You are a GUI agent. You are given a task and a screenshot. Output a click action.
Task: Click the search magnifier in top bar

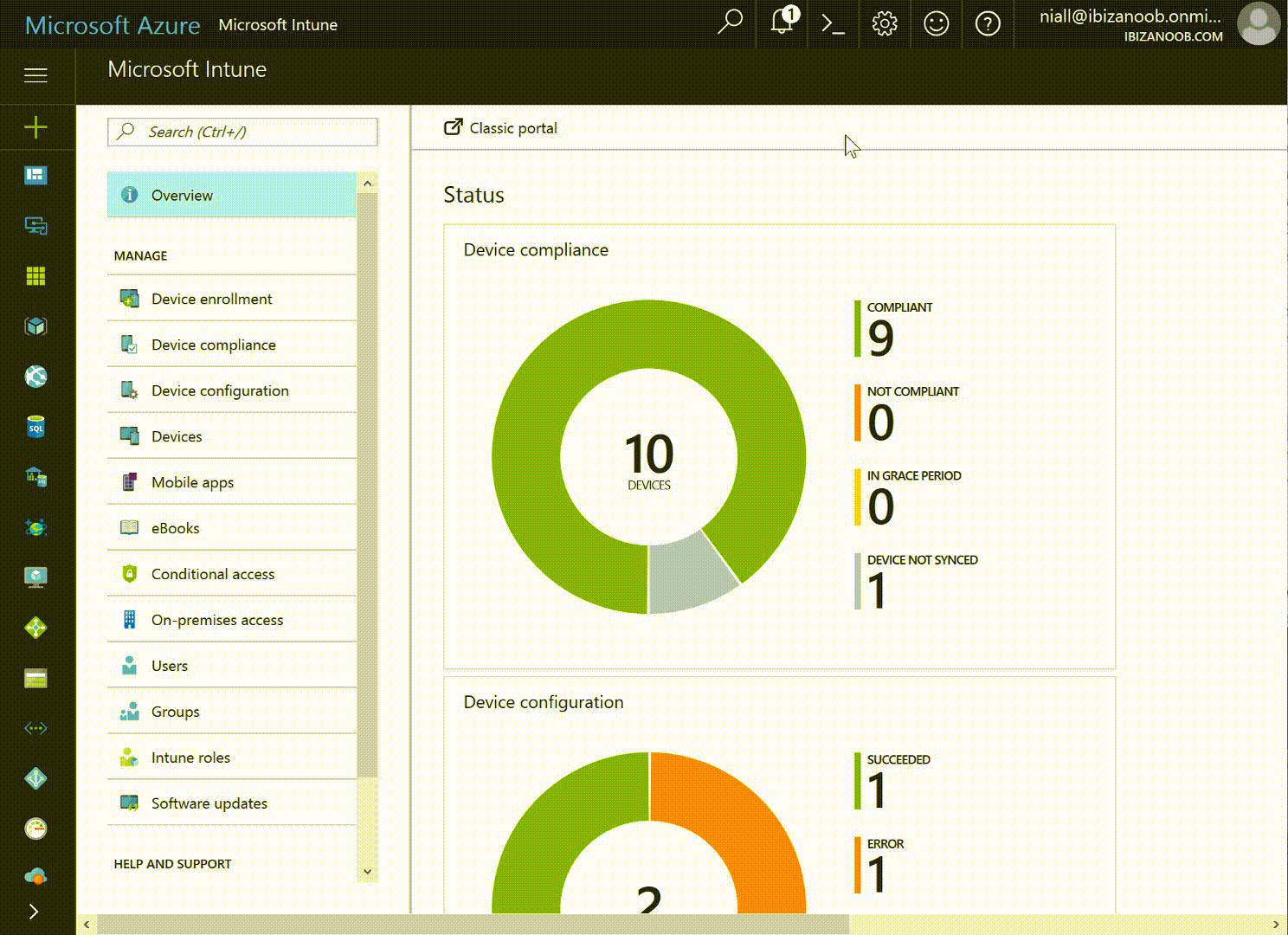pos(730,23)
